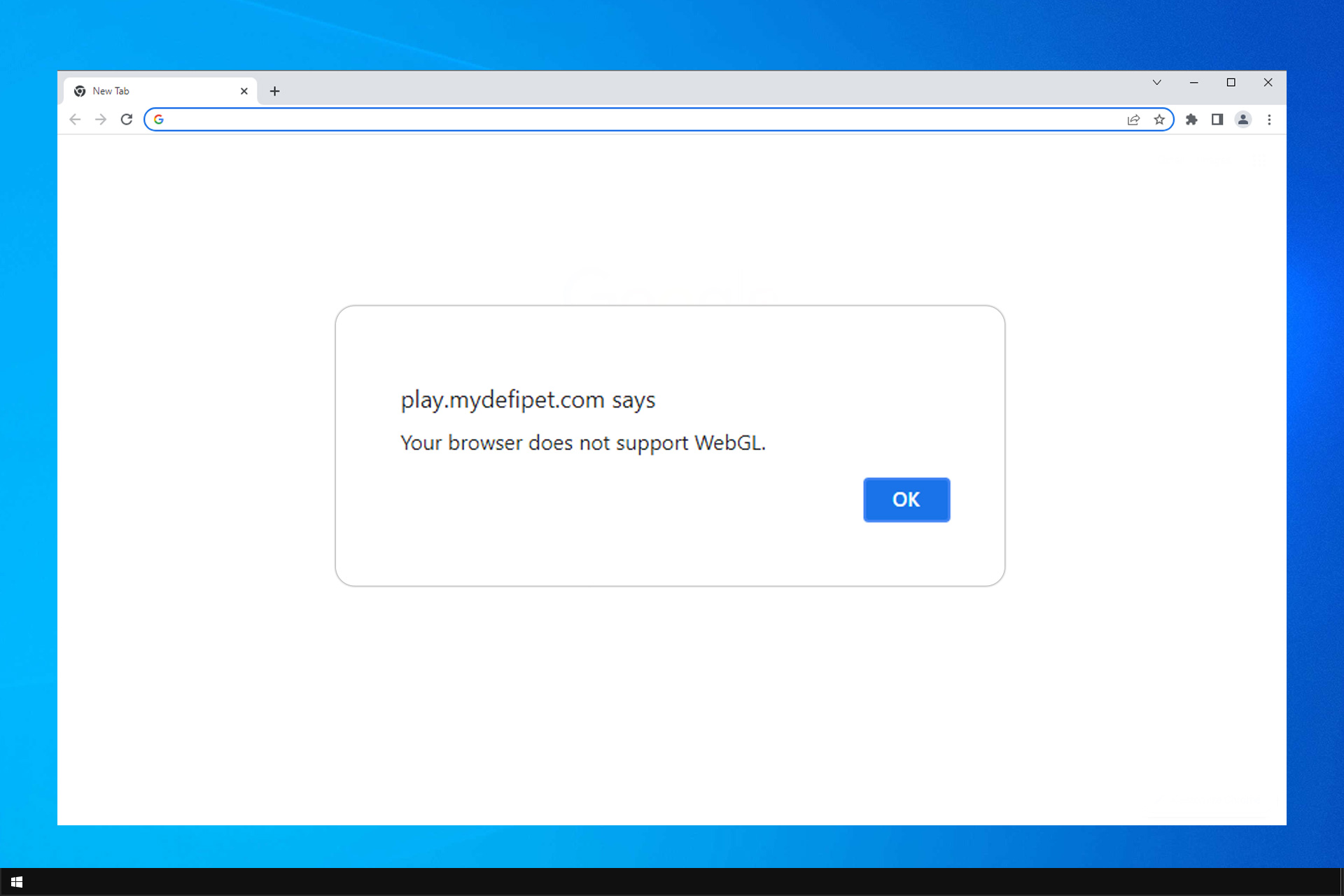
Task: Share this page via the share icon
Action: pos(1134,120)
